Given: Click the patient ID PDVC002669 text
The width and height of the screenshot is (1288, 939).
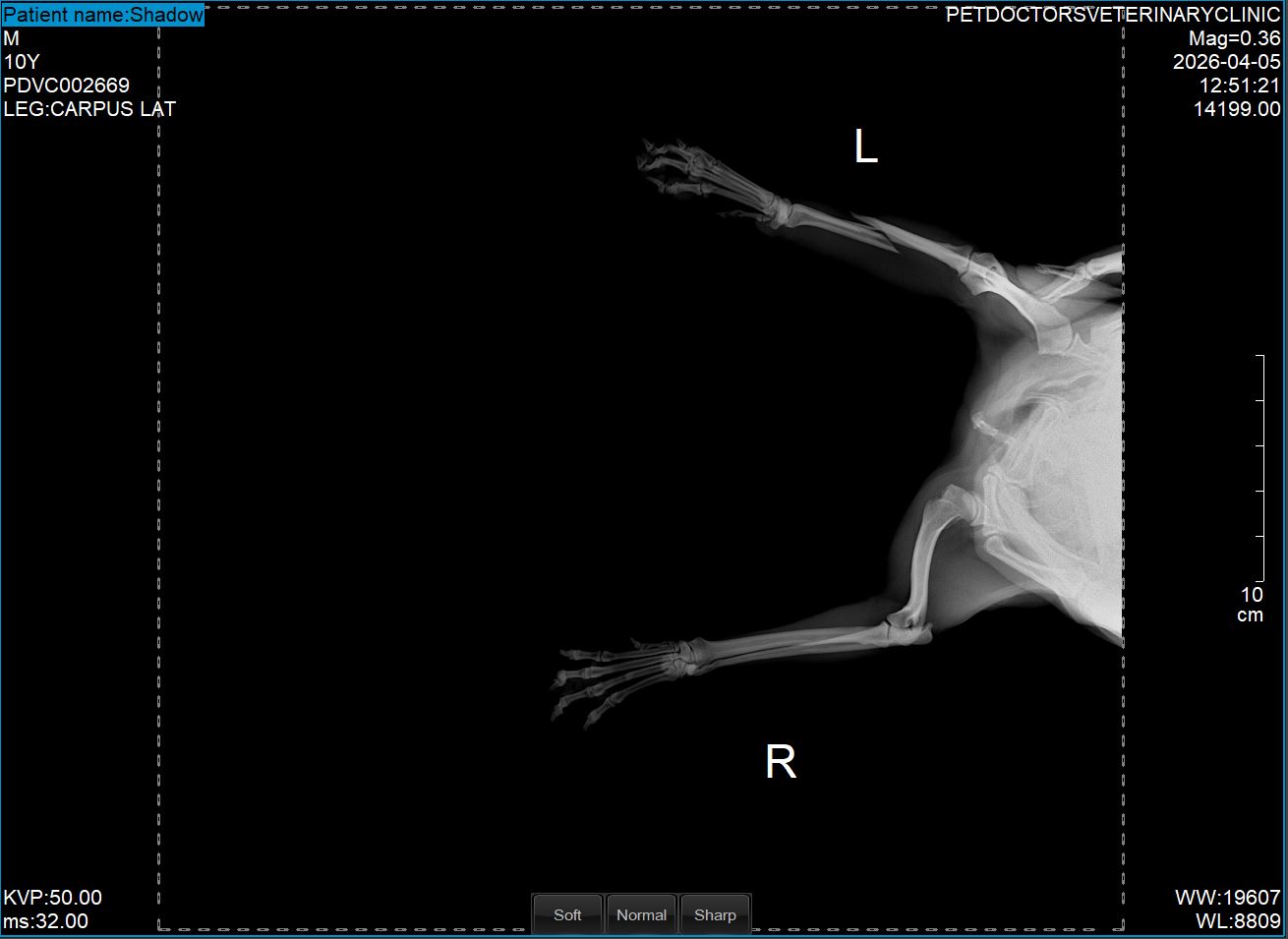Looking at the screenshot, I should (67, 86).
